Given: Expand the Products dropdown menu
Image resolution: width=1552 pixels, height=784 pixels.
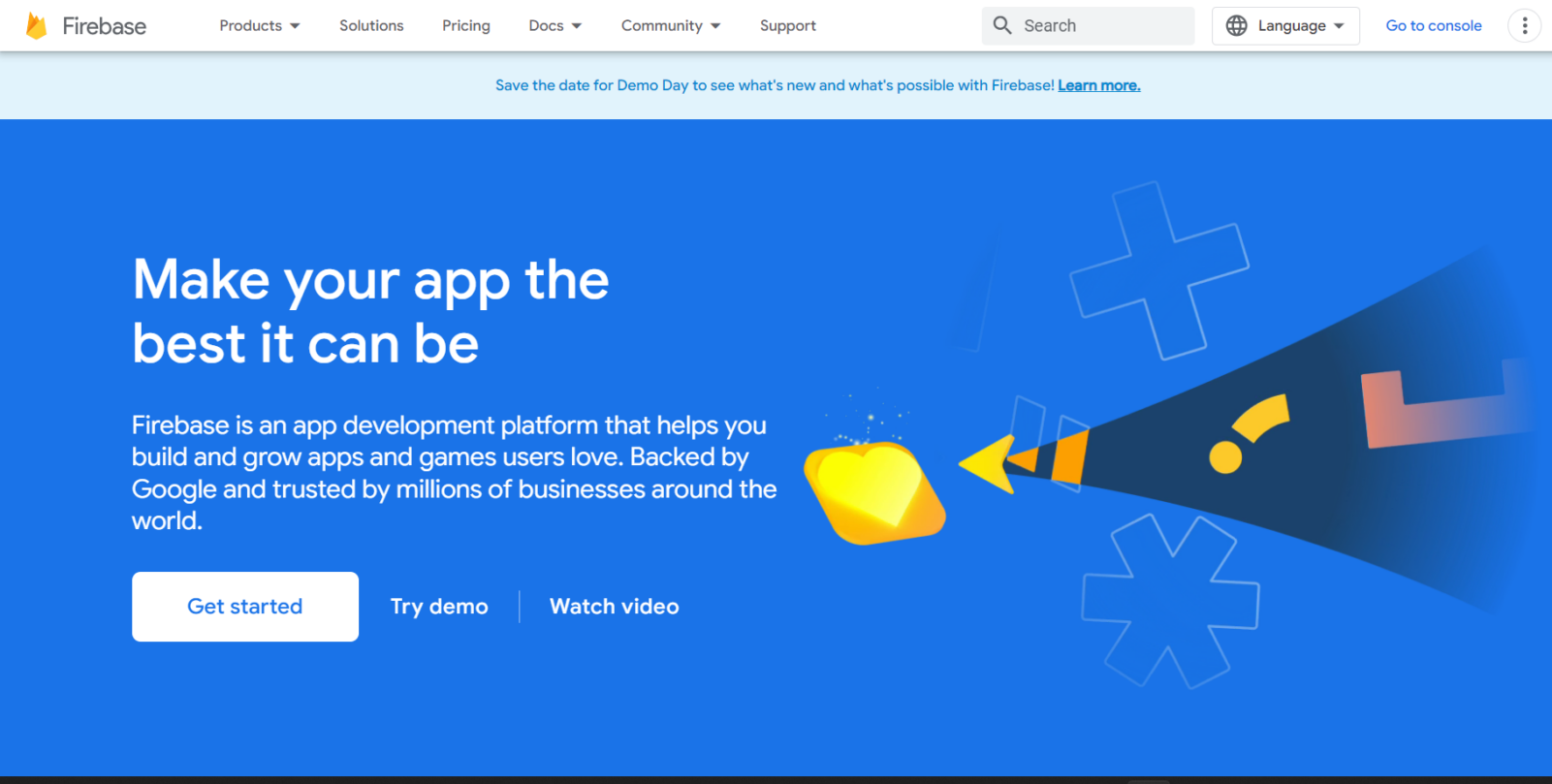Looking at the screenshot, I should point(260,26).
